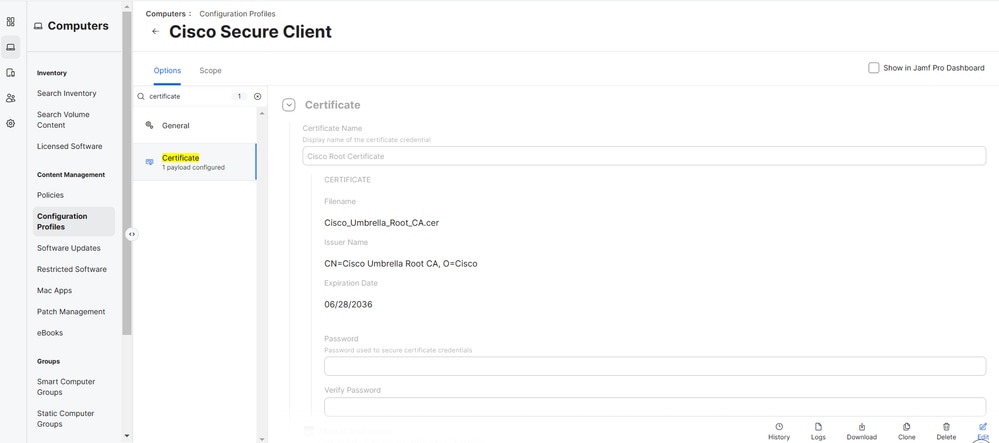This screenshot has width=999, height=443.
Task: Select the Devices icon in left rail
Action: [11, 73]
